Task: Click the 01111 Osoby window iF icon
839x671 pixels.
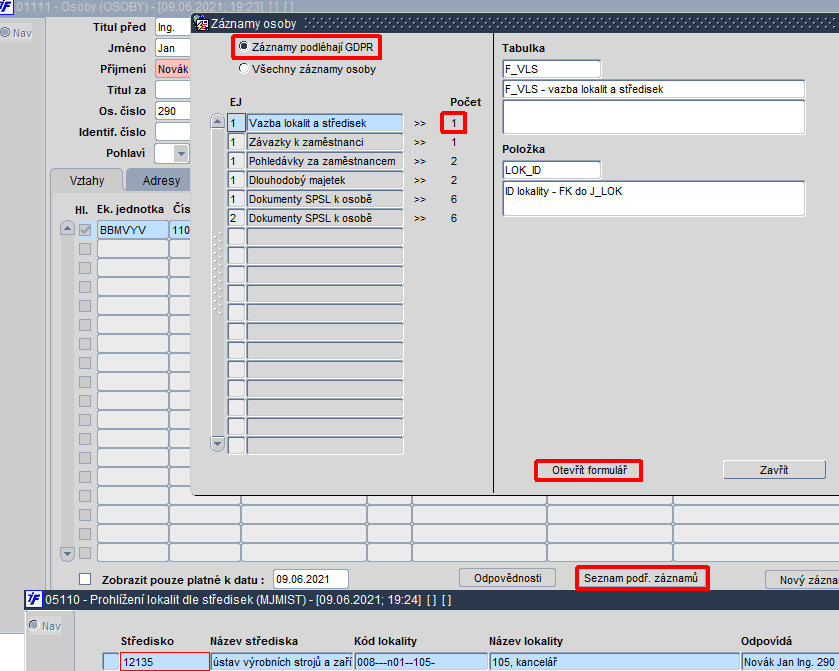Action: pos(6,6)
